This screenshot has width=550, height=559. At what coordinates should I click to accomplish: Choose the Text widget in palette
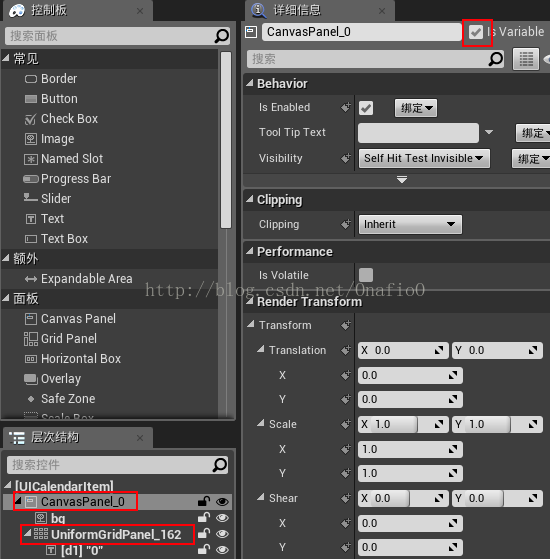(x=44, y=219)
